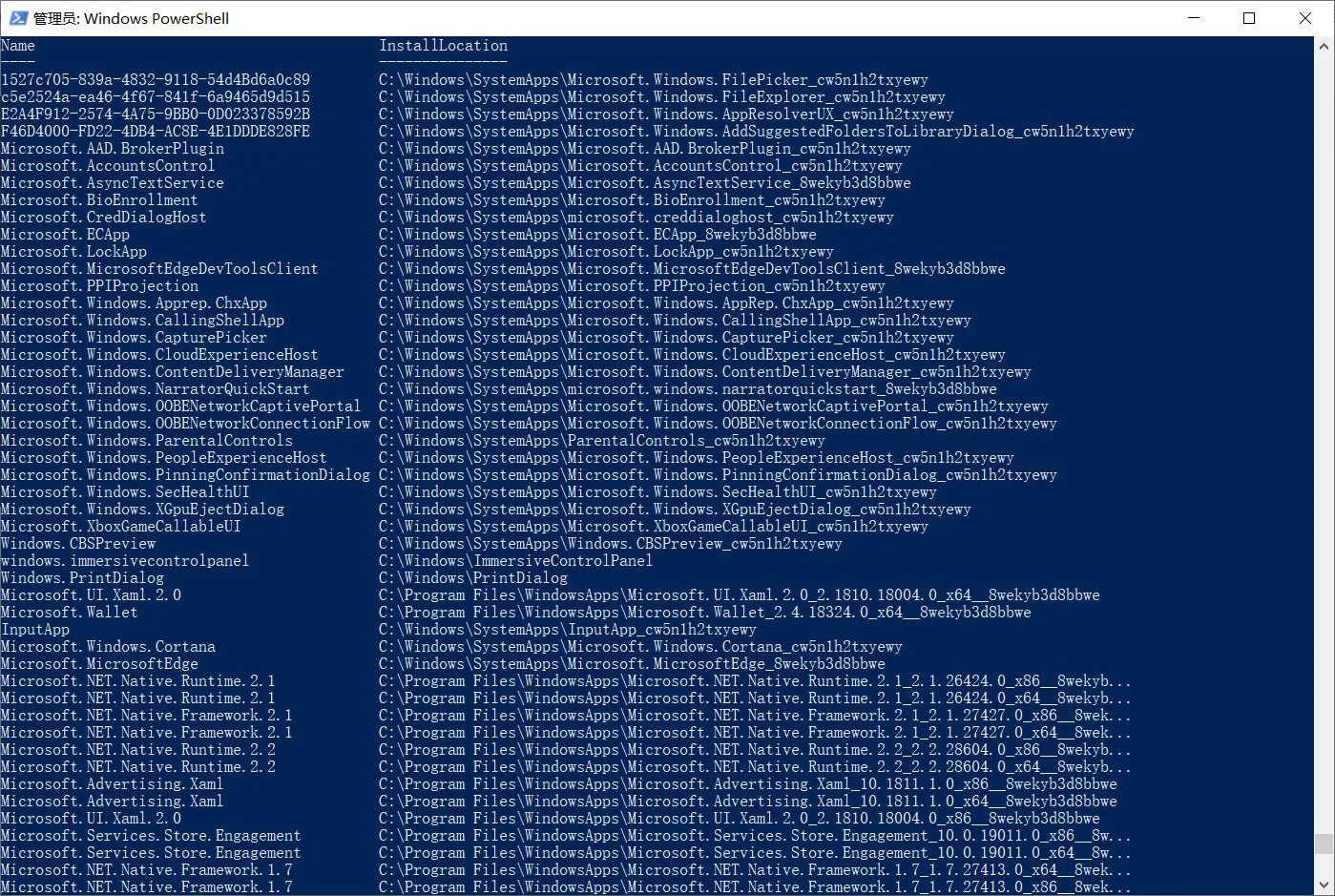
Task: Click the Windows.PrintDialog name entry
Action: pos(82,578)
